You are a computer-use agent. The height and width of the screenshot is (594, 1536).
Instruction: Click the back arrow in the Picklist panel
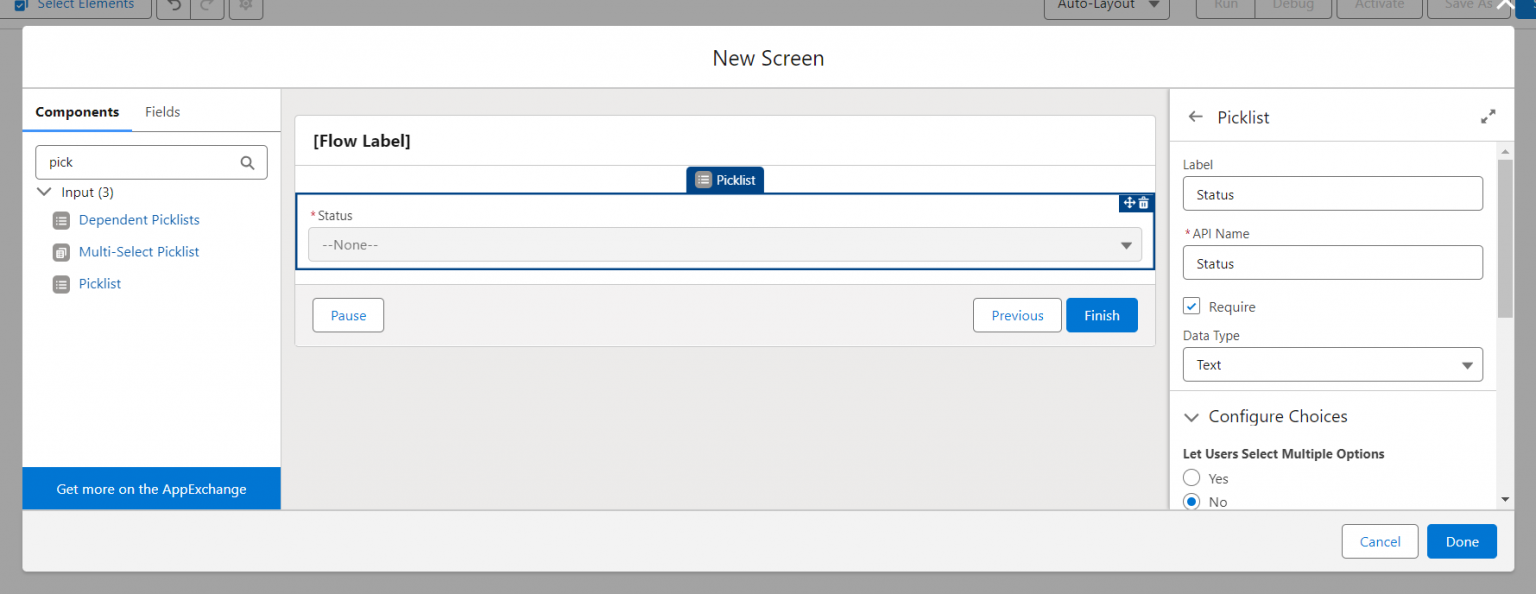(1196, 117)
